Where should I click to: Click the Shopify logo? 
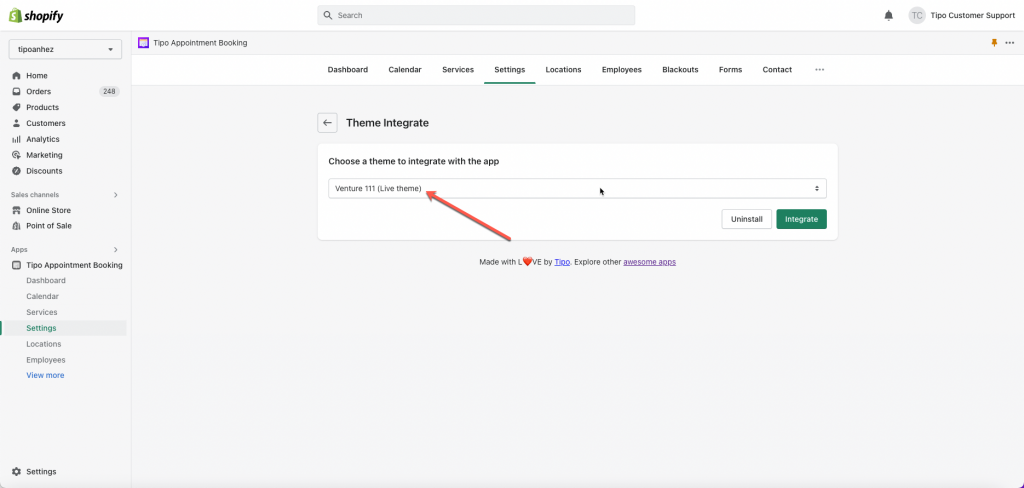coord(36,16)
